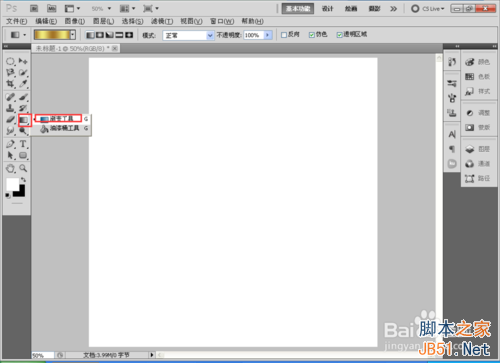Open the opacity slider arrow next to 100%
The image size is (500, 363).
click(268, 35)
